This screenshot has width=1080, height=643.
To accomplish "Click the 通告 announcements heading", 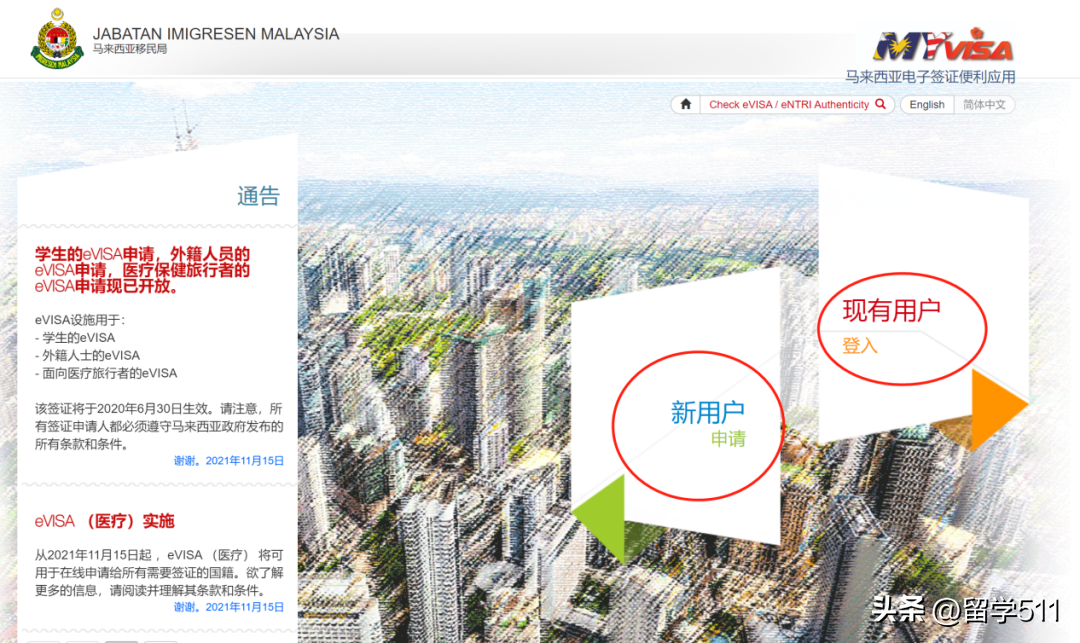I will (258, 196).
